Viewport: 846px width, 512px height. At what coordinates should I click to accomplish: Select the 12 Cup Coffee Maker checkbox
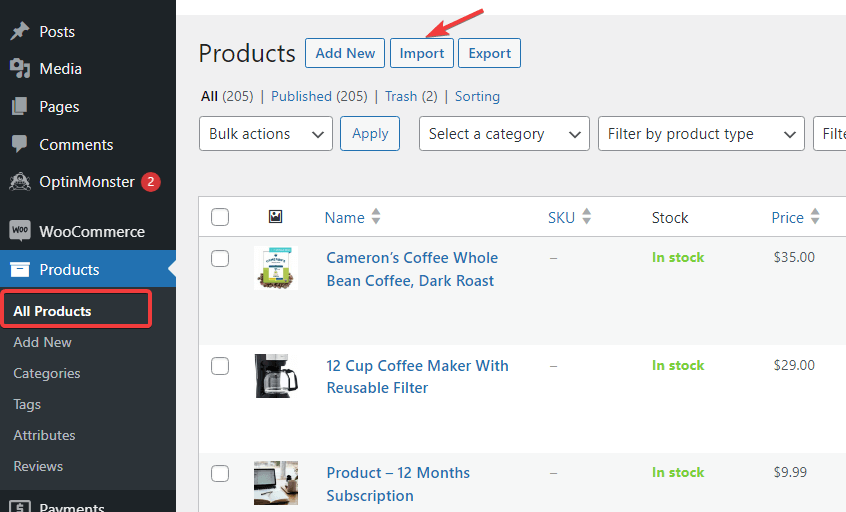point(220,366)
